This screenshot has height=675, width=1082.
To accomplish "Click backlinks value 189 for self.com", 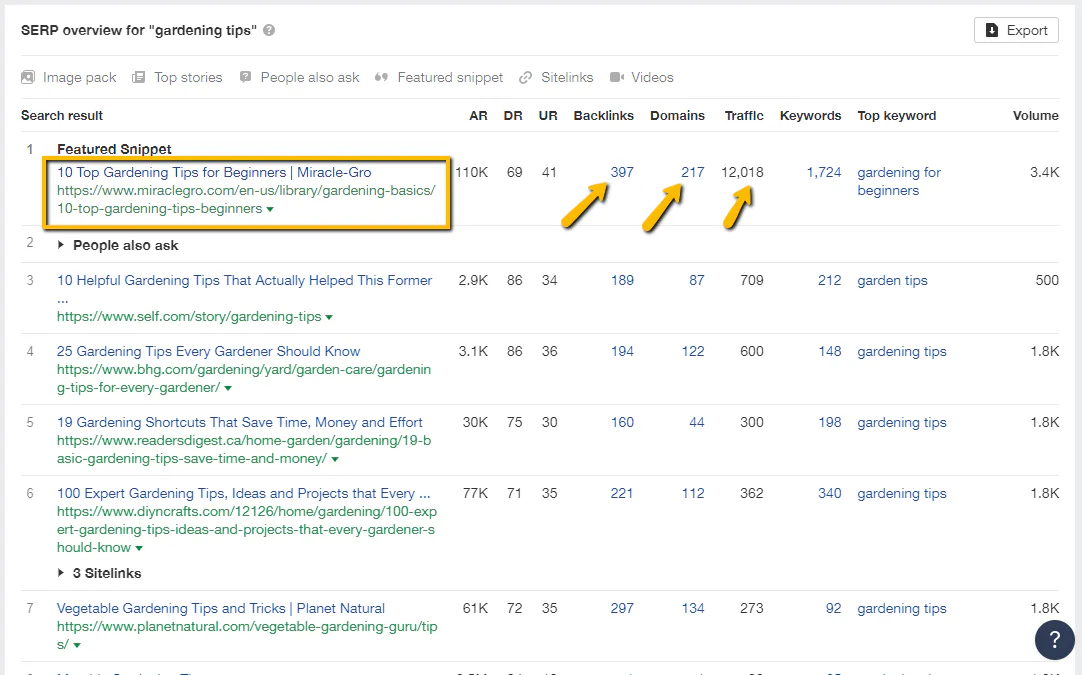I will (x=622, y=280).
